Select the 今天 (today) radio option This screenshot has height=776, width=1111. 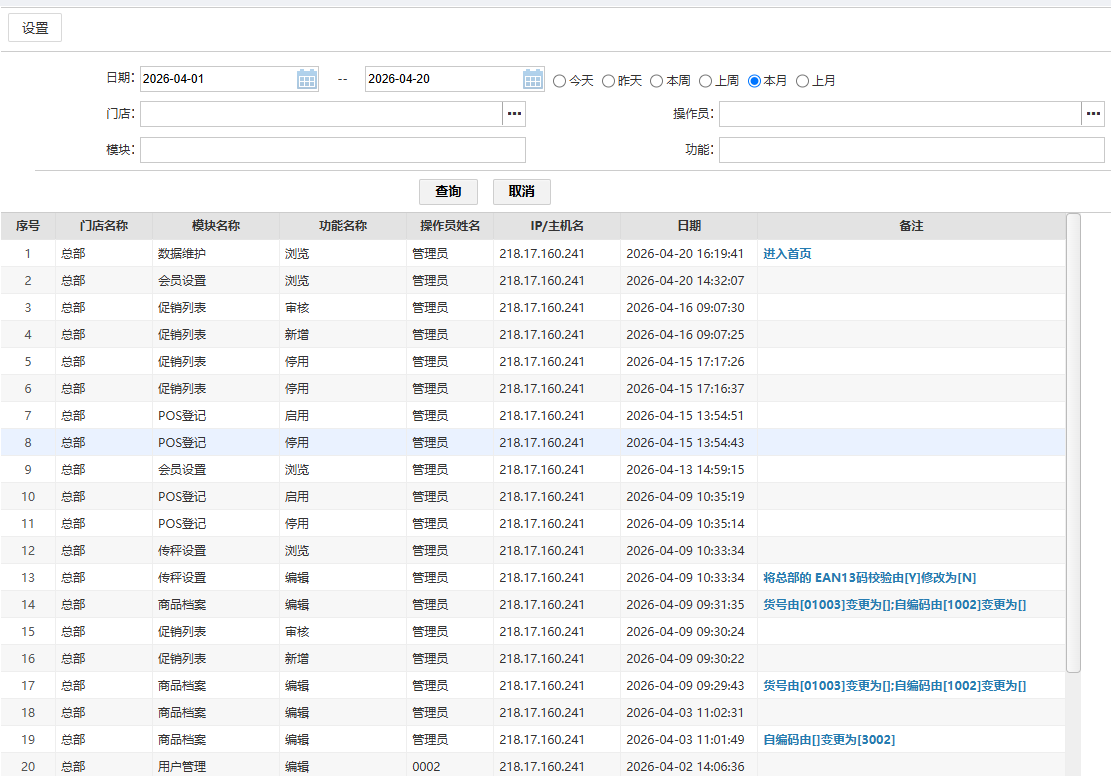560,81
